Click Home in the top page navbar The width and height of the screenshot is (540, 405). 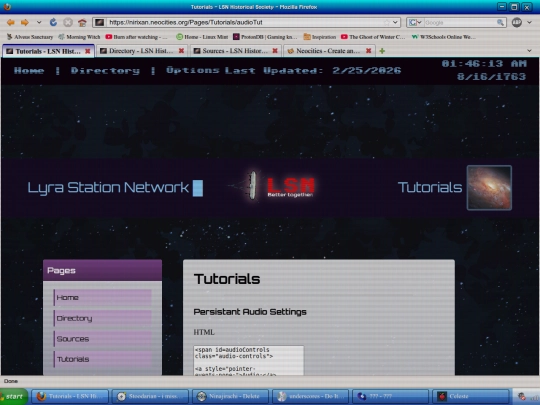tap(29, 71)
